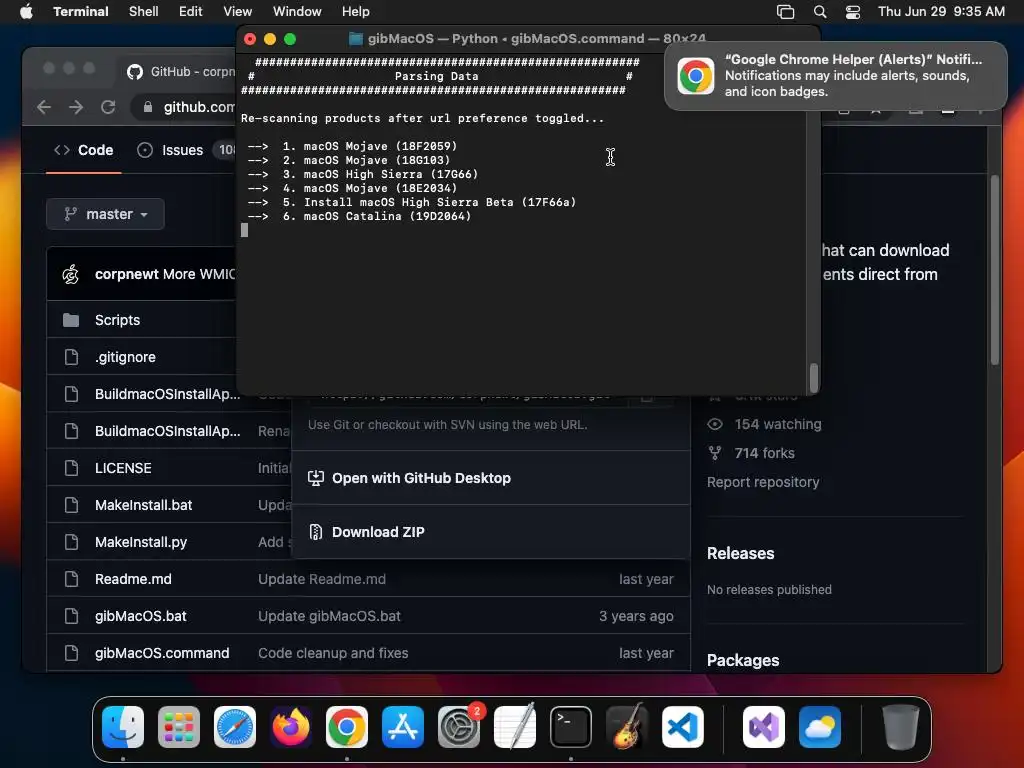Image resolution: width=1024 pixels, height=768 pixels.
Task: Open the 154 watching link
Action: click(x=778, y=424)
